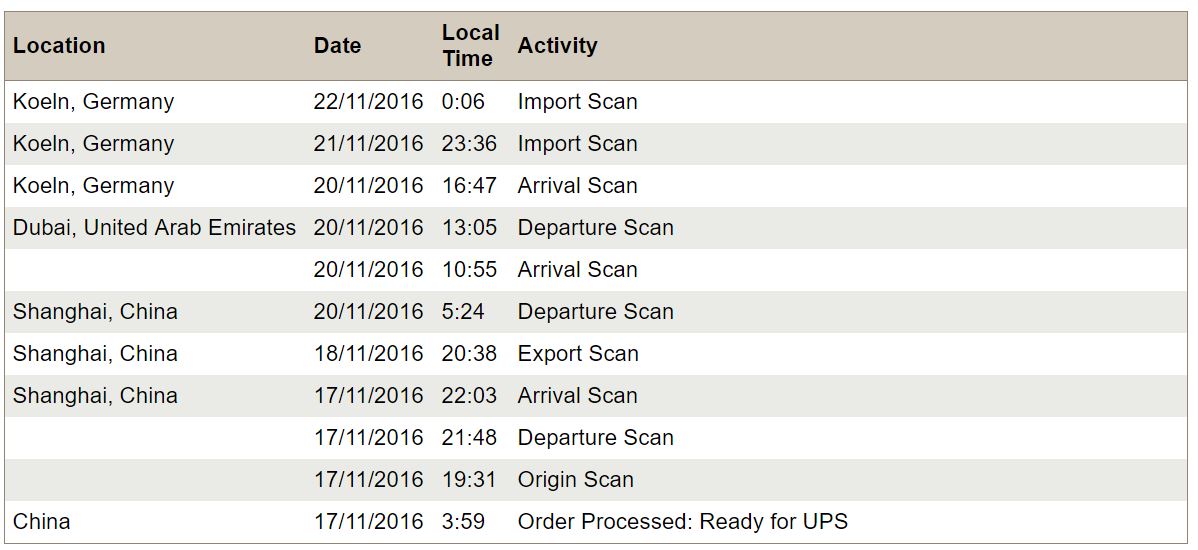Select the Origin Scan activity
Image resolution: width=1198 pixels, height=550 pixels.
(575, 480)
